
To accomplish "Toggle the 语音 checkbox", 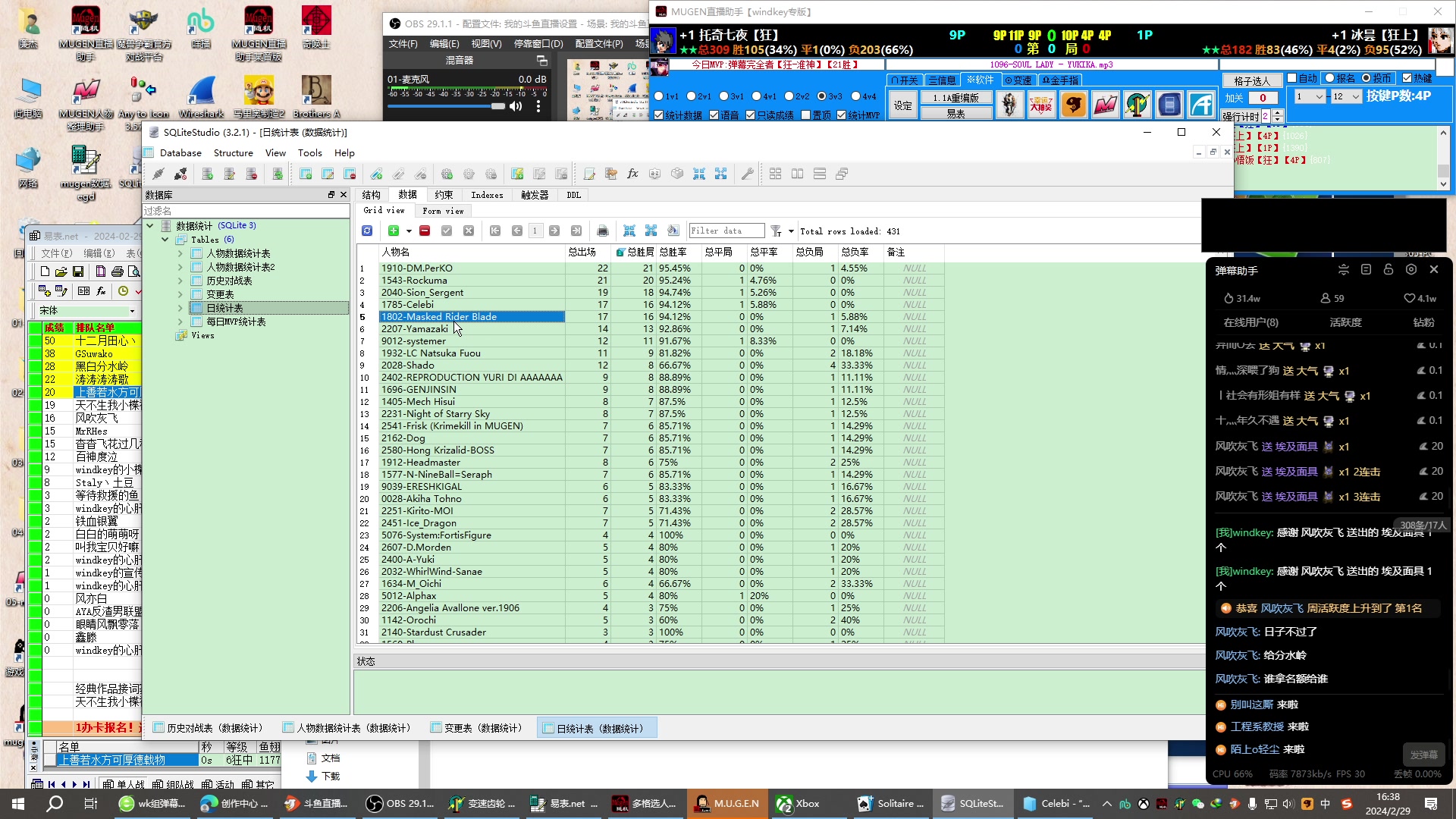I will click(714, 115).
